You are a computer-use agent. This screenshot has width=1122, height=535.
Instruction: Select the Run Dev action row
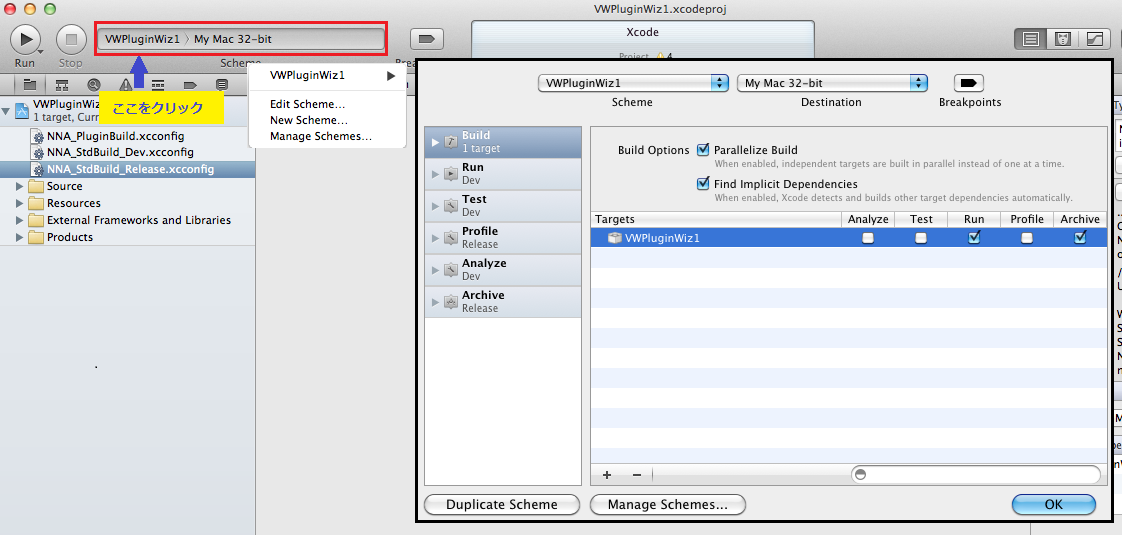(x=503, y=174)
